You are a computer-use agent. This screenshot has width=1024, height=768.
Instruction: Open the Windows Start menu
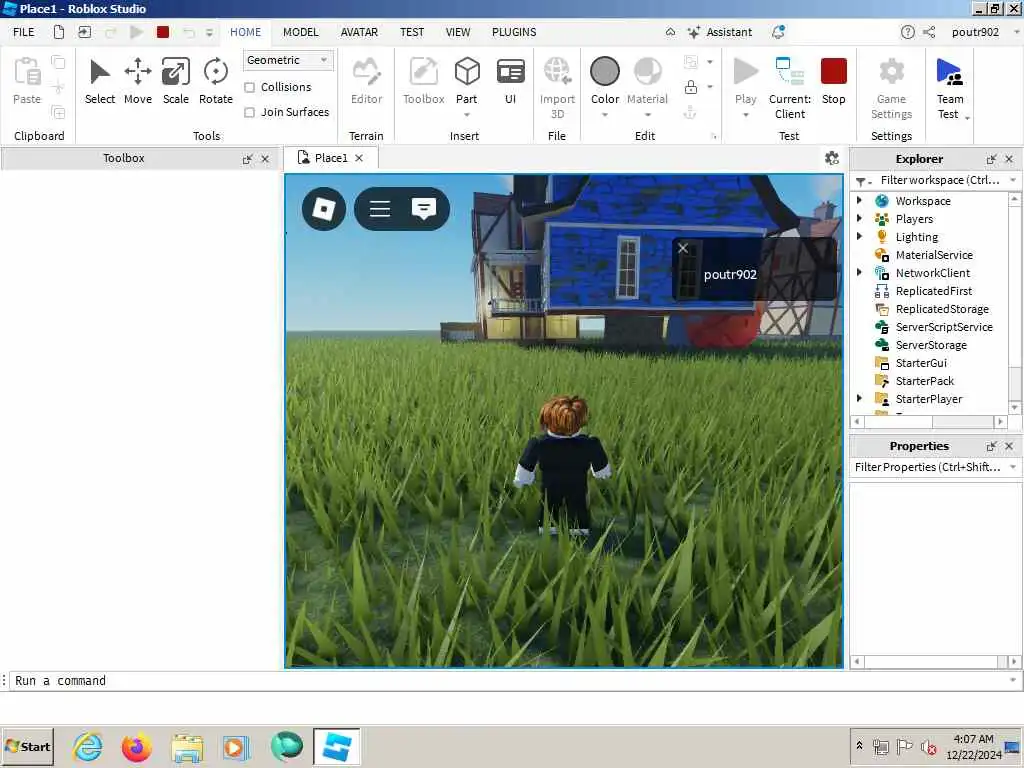coord(27,746)
